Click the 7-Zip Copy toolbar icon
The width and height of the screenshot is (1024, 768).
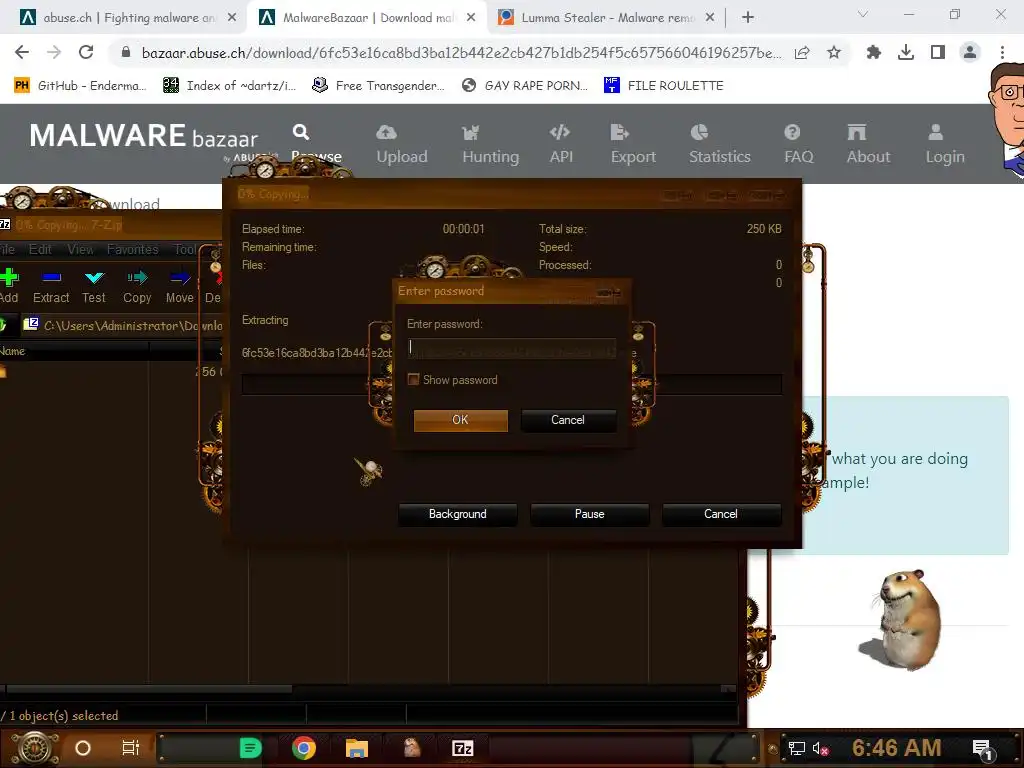pos(137,278)
